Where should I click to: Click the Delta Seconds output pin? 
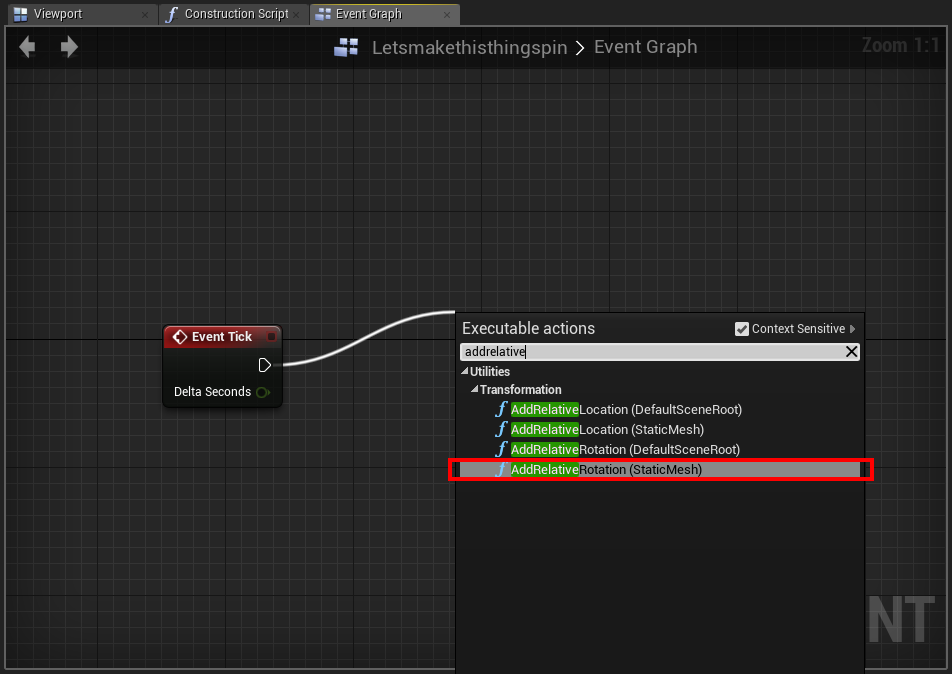click(263, 392)
